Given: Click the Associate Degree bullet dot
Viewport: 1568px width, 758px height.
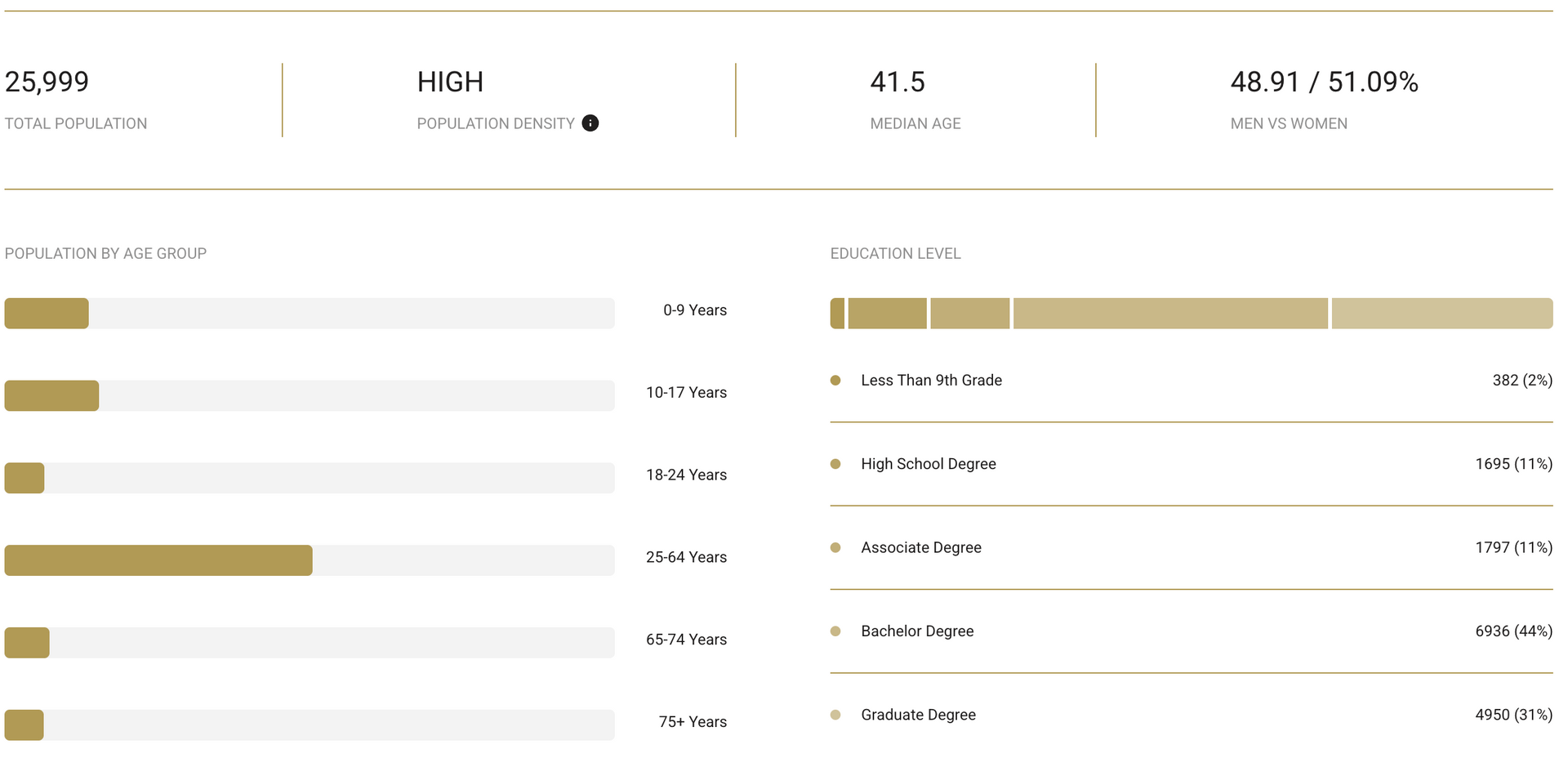Looking at the screenshot, I should (835, 547).
